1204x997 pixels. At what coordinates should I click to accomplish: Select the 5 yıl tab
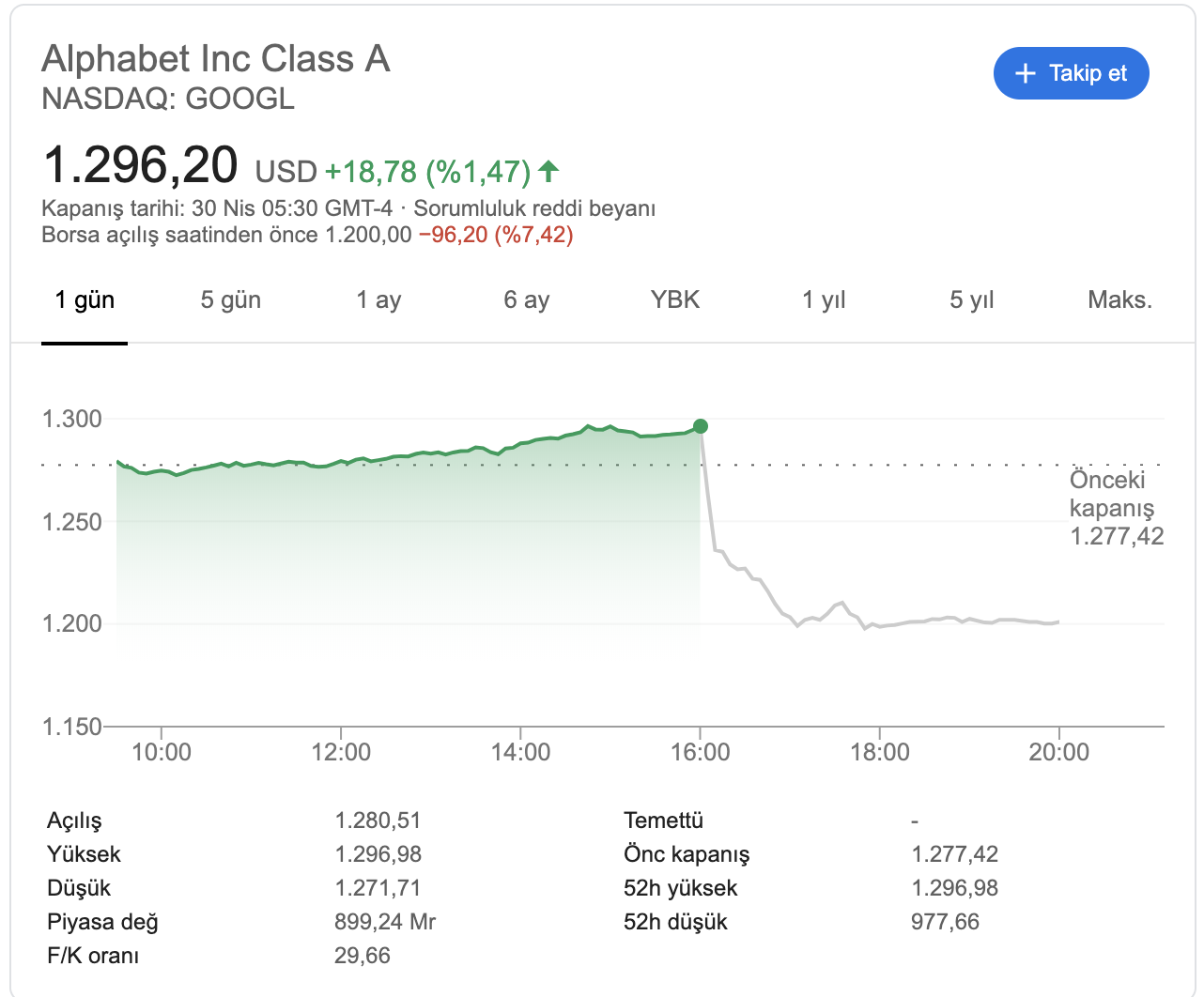[971, 300]
